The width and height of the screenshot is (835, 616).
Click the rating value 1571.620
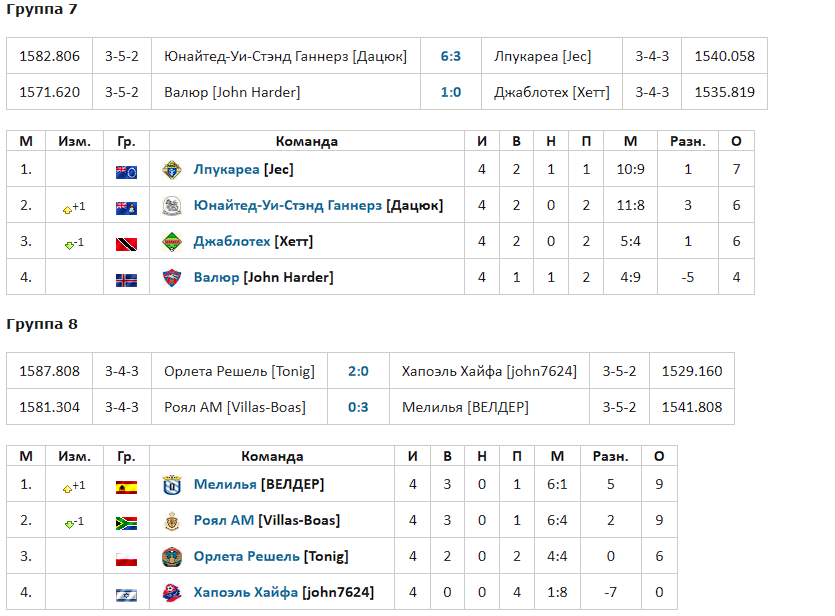[50, 92]
